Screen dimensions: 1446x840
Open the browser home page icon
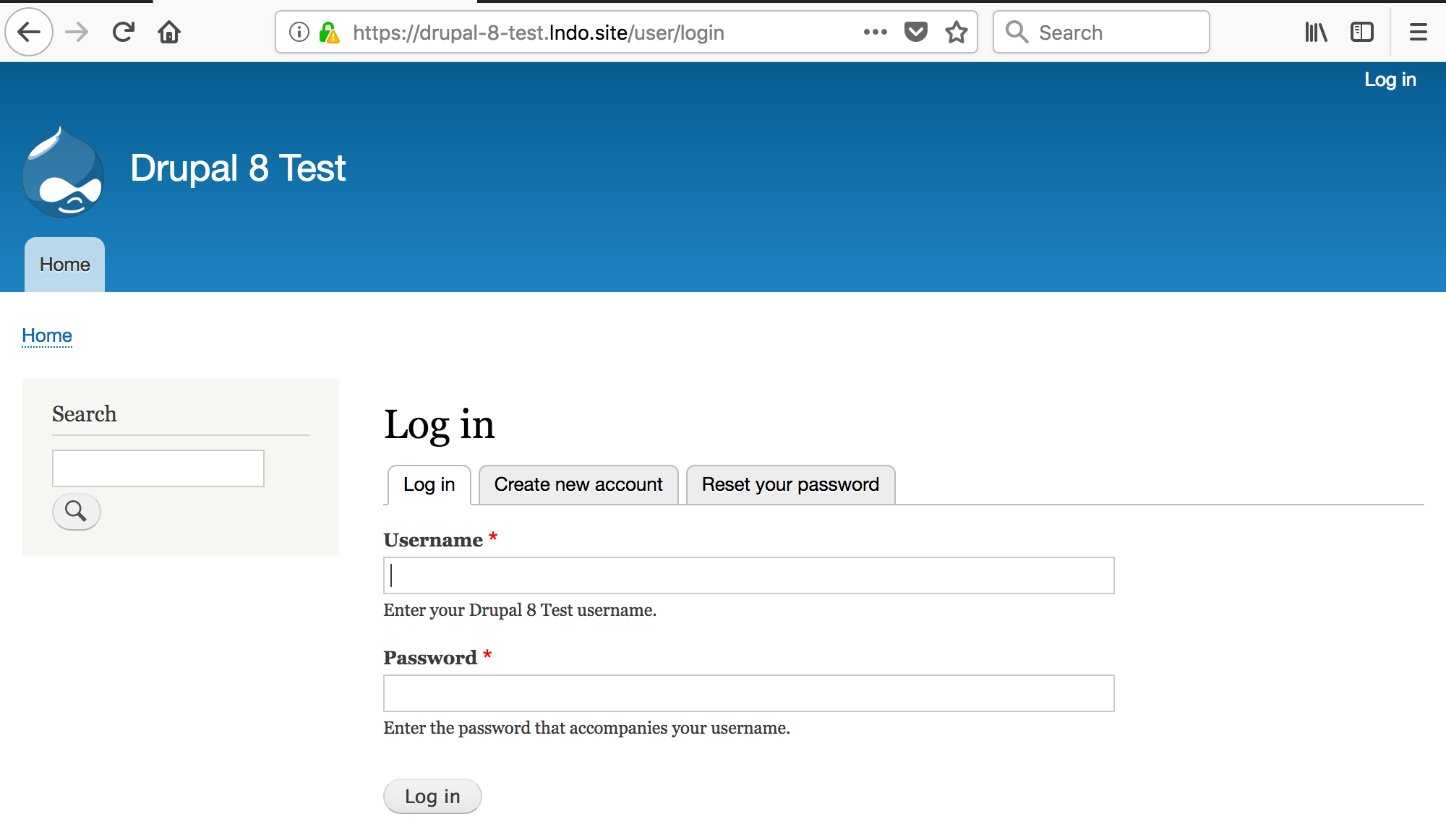pos(169,32)
